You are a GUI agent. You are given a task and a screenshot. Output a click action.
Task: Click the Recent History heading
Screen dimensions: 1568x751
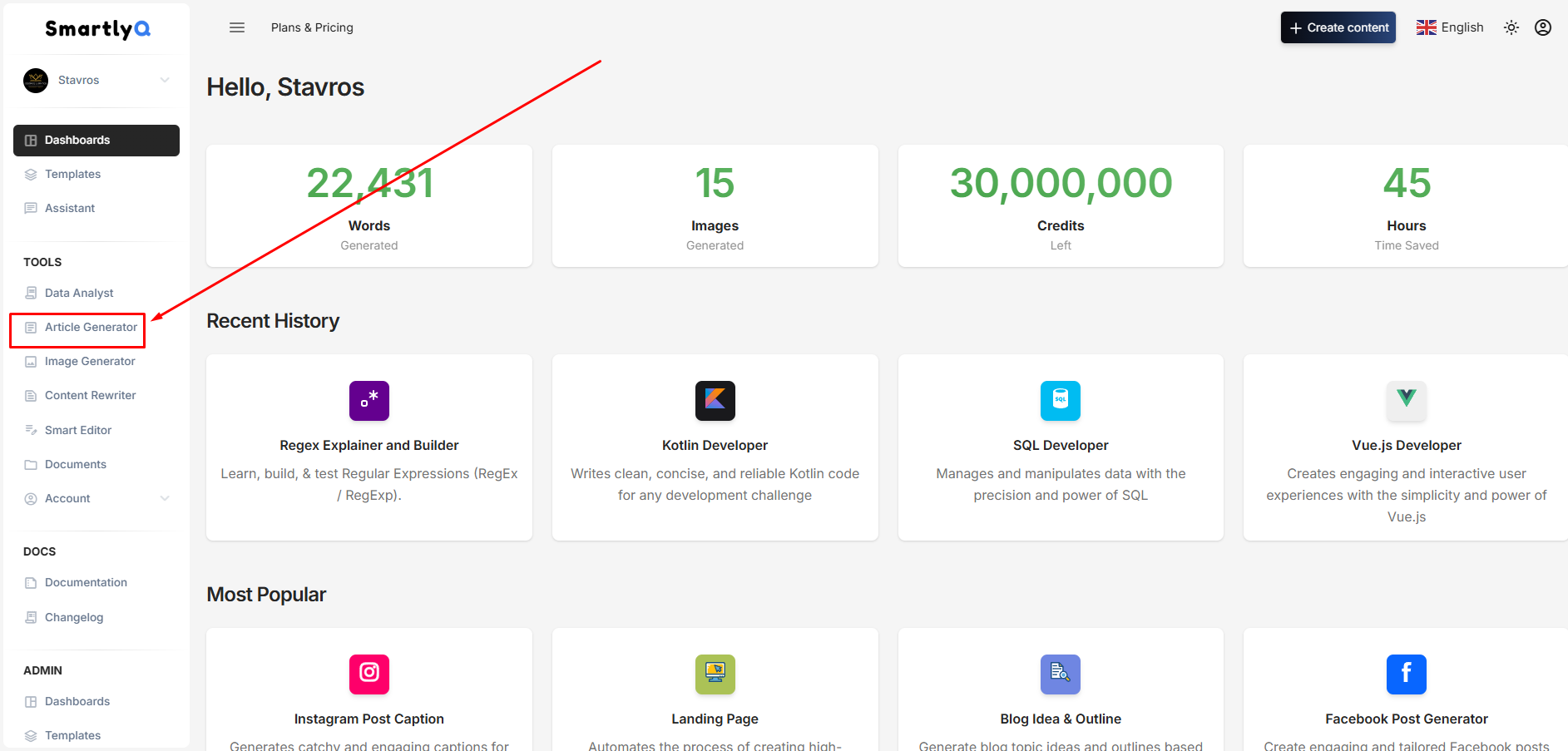[x=273, y=321]
